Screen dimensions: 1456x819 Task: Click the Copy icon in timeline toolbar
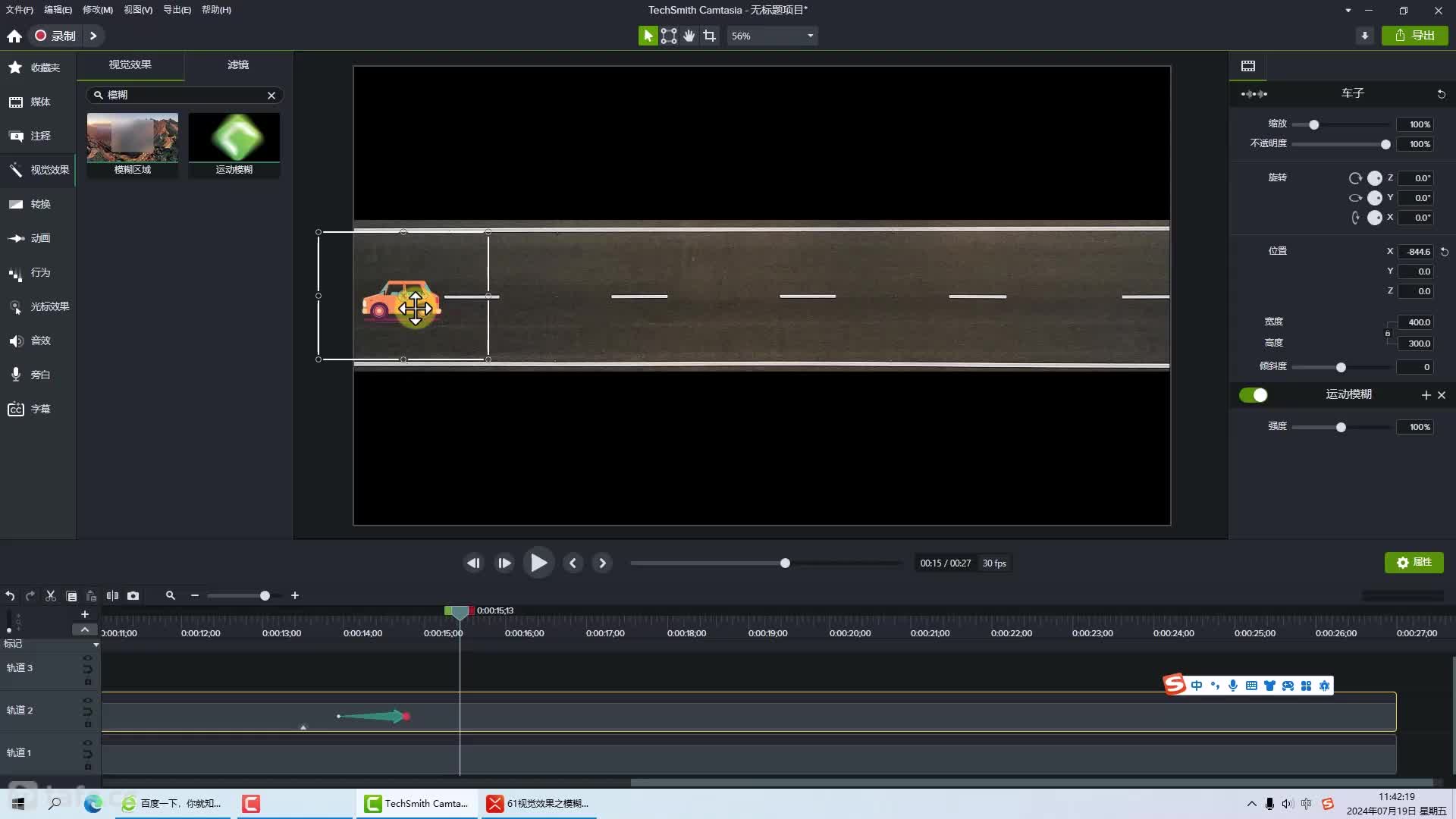(71, 596)
